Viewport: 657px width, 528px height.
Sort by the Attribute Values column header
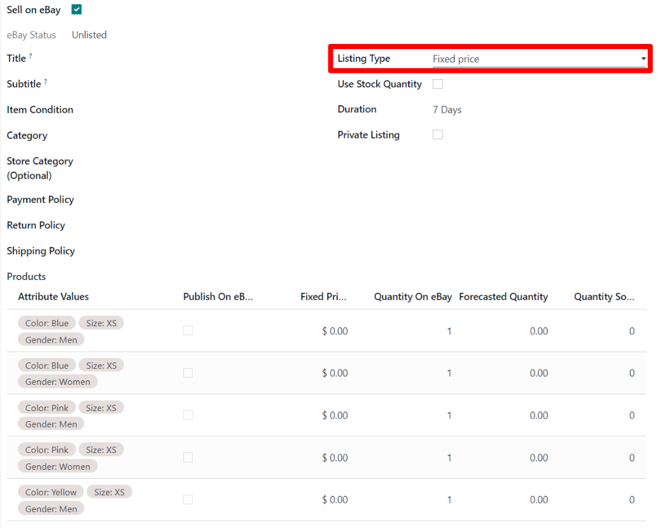(x=53, y=297)
